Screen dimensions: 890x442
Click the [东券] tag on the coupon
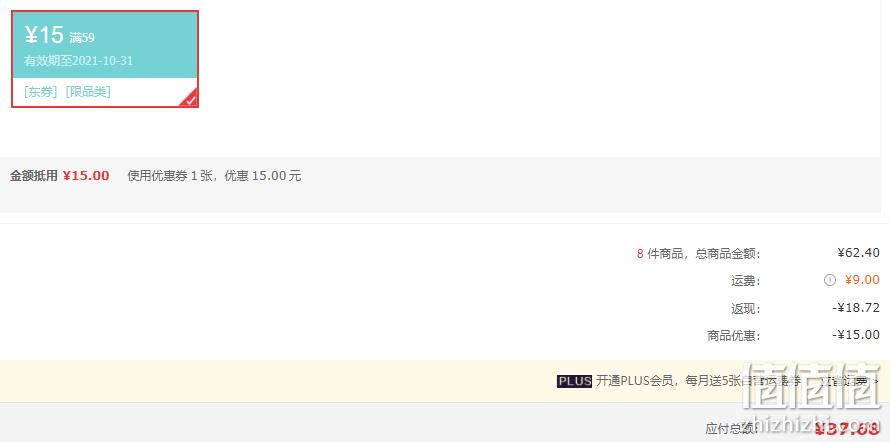pyautogui.click(x=41, y=92)
